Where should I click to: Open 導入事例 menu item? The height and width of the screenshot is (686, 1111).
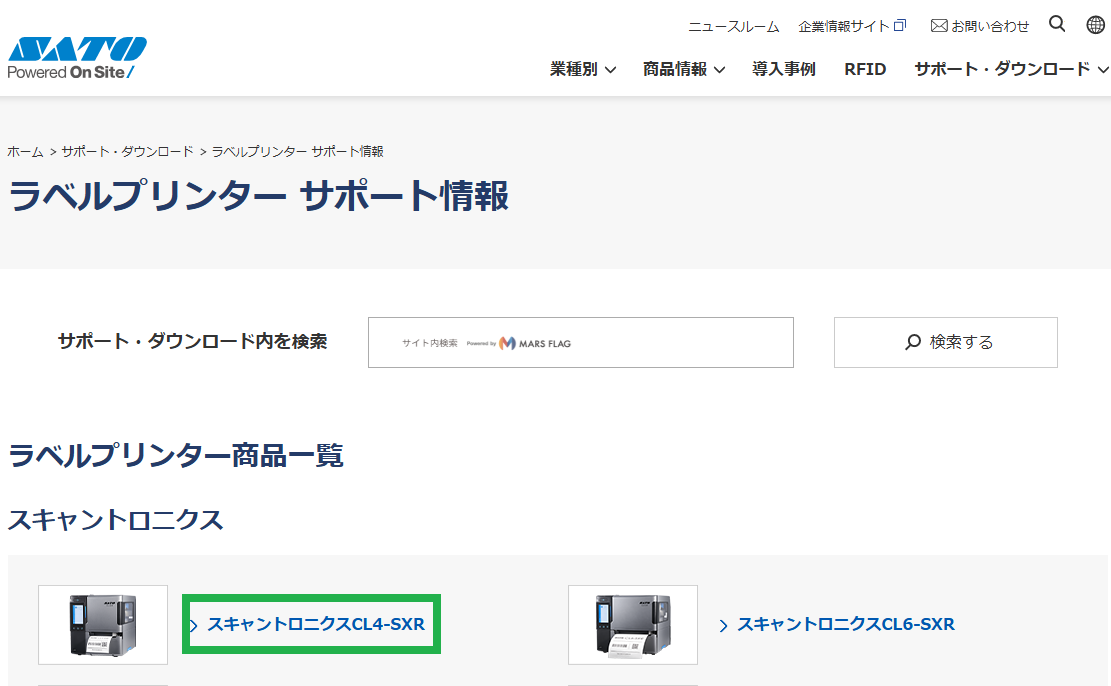[x=784, y=69]
